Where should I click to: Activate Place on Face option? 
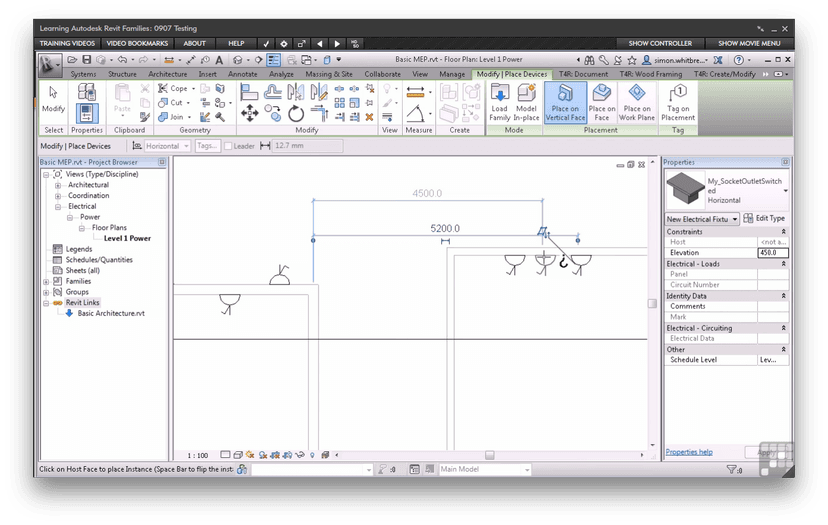[602, 102]
